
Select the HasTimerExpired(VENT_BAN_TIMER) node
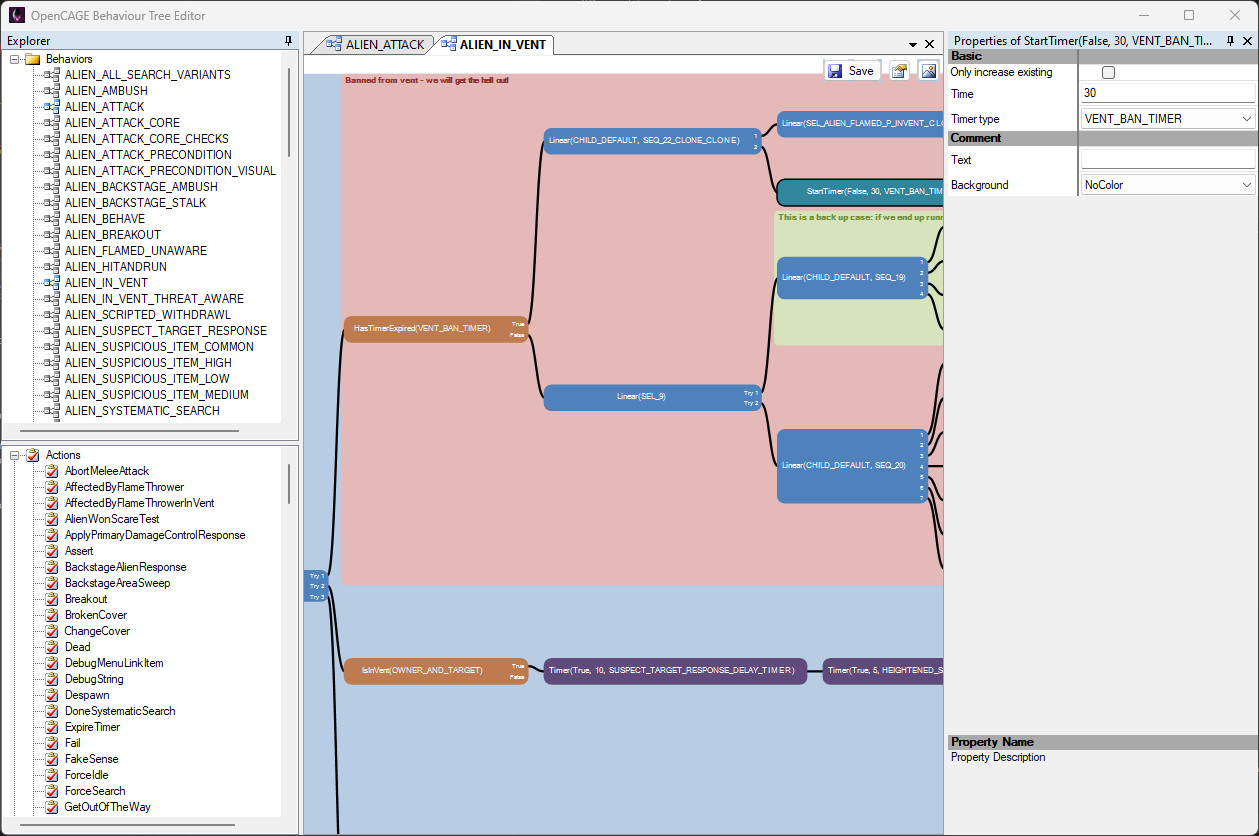(x=435, y=329)
